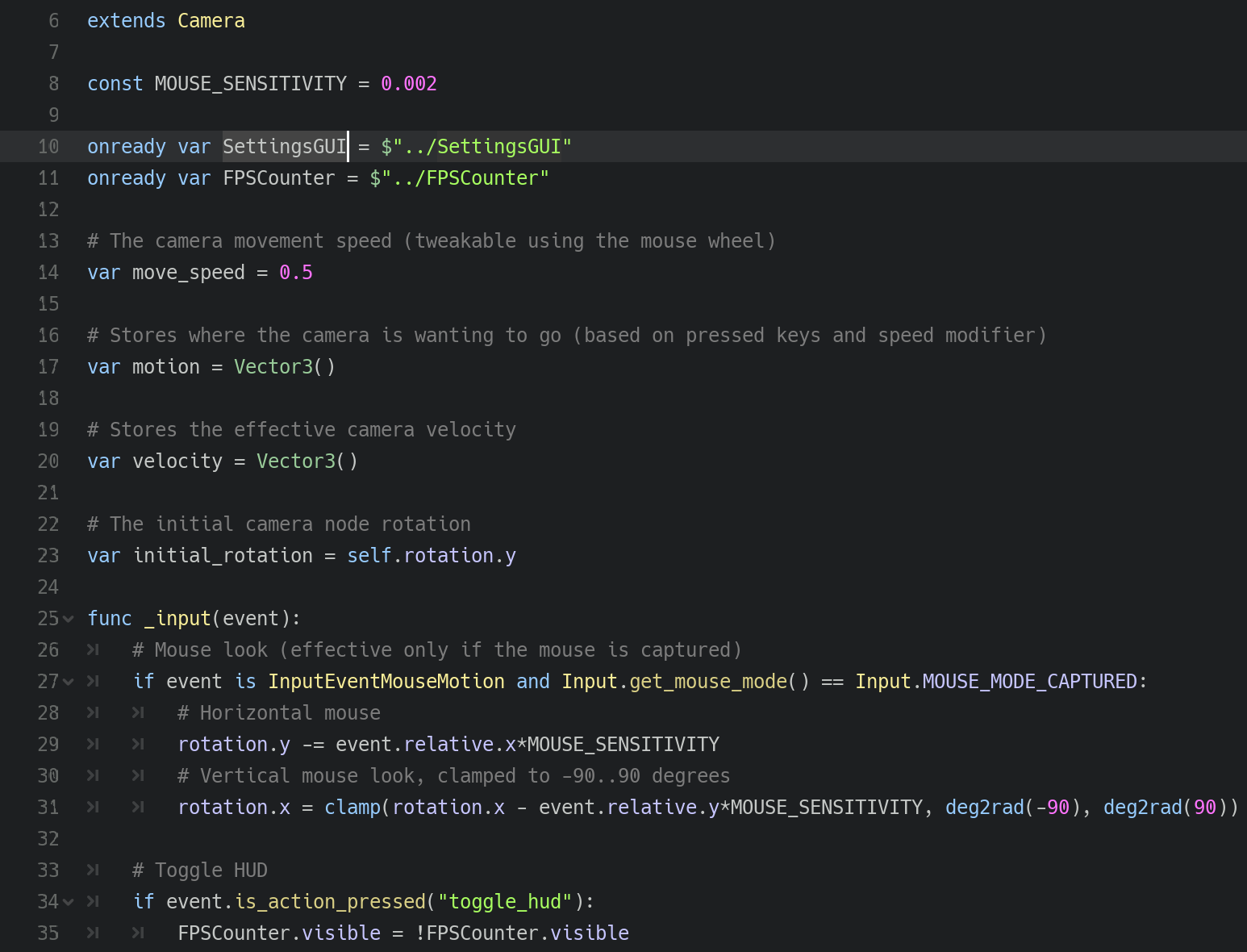Click the "Horizontal mouse" comment on line 28
Screen dimensions: 1247x952
pyautogui.click(x=279, y=713)
